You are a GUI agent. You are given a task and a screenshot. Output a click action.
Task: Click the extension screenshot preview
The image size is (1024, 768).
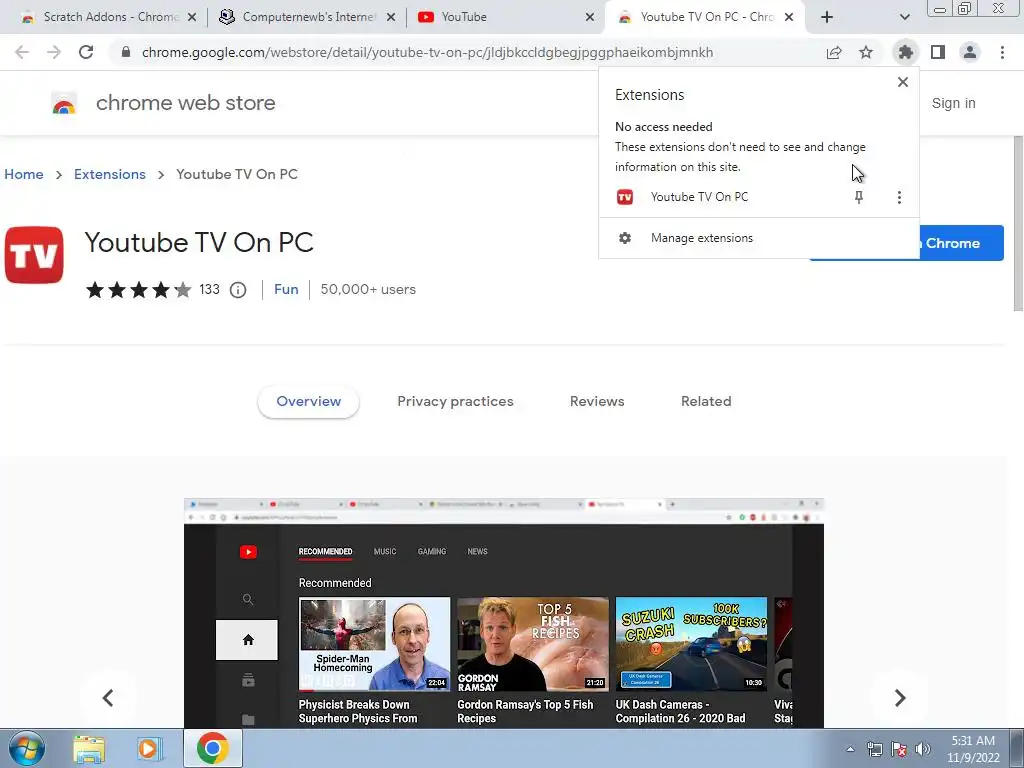(x=504, y=613)
